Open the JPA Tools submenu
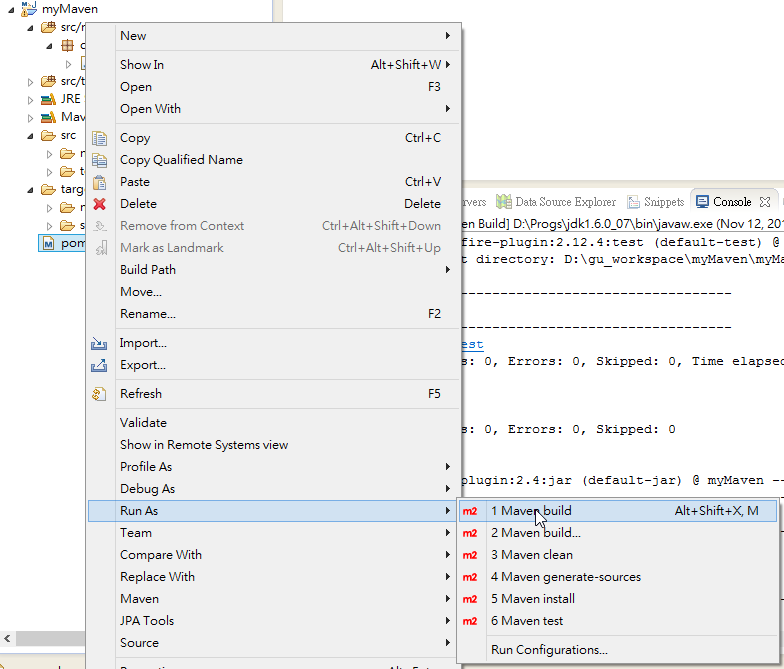Viewport: 784px width, 669px height. pos(274,621)
